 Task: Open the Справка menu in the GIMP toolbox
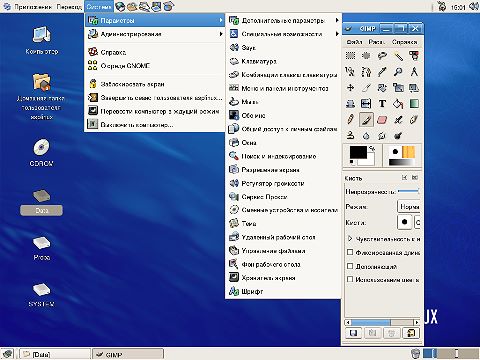coord(404,42)
